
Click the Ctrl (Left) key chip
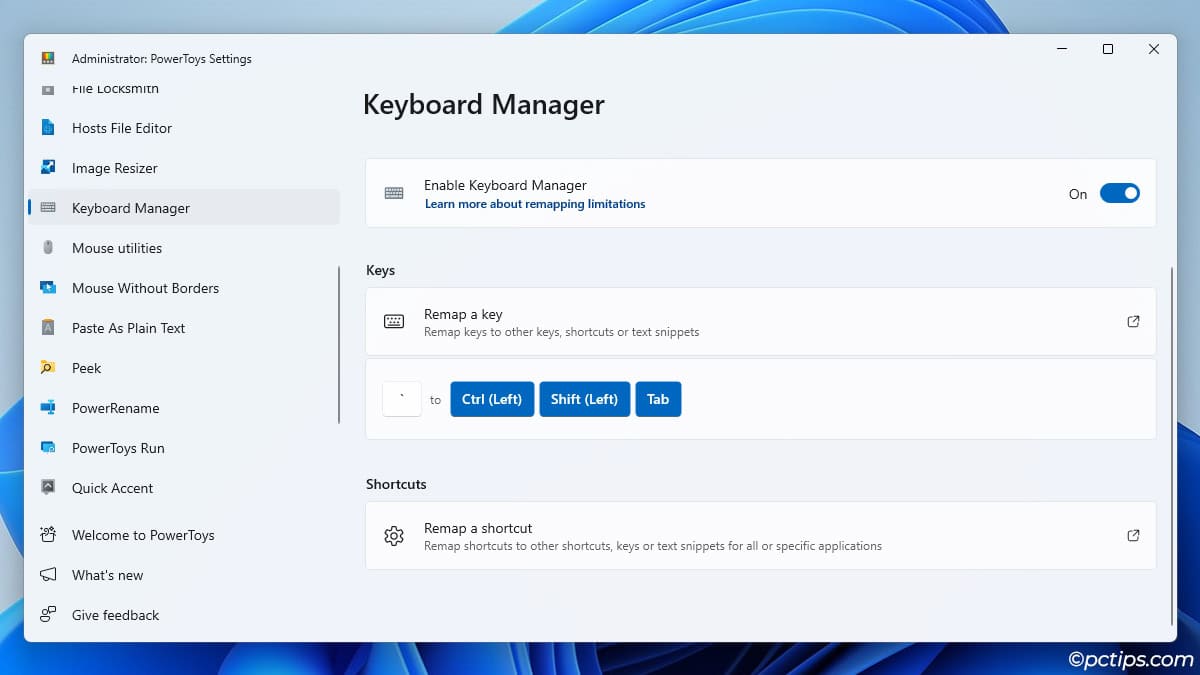492,399
